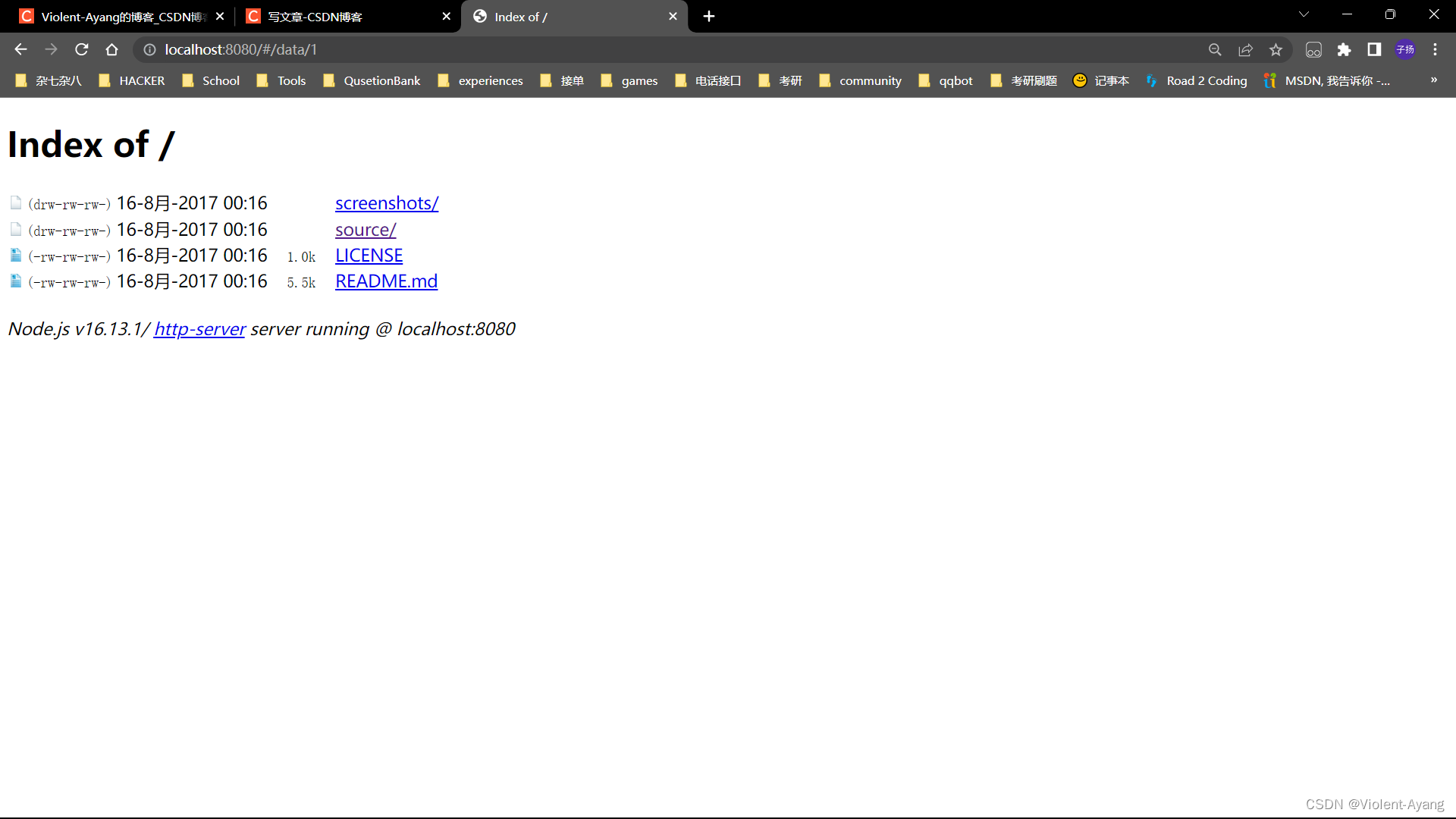Click the LICENSE file to view
The width and height of the screenshot is (1456, 819).
pos(369,254)
